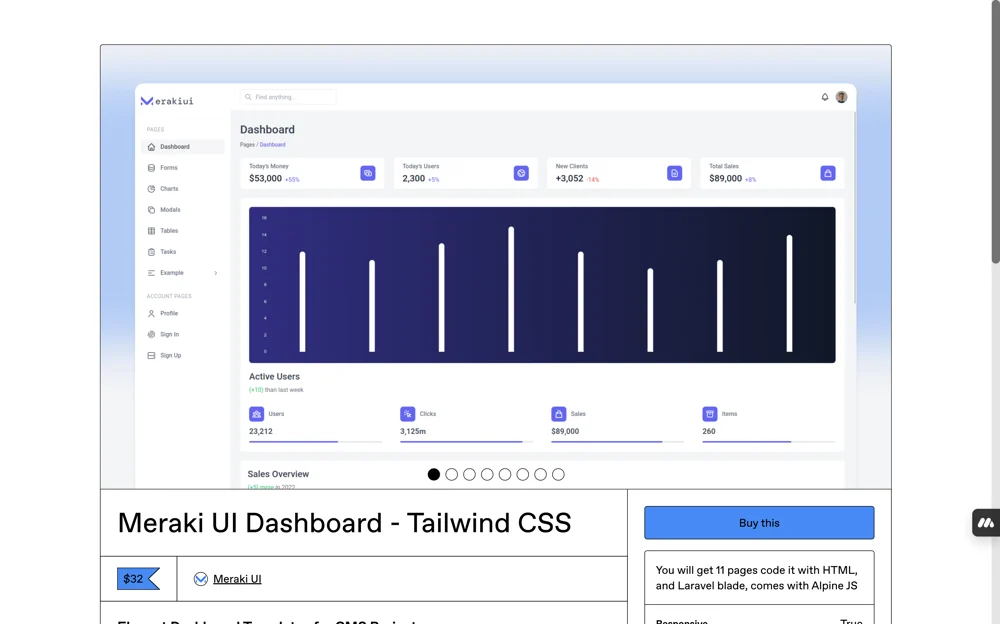
Task: Click the $89,000 Total Sales value
Action: 726,179
